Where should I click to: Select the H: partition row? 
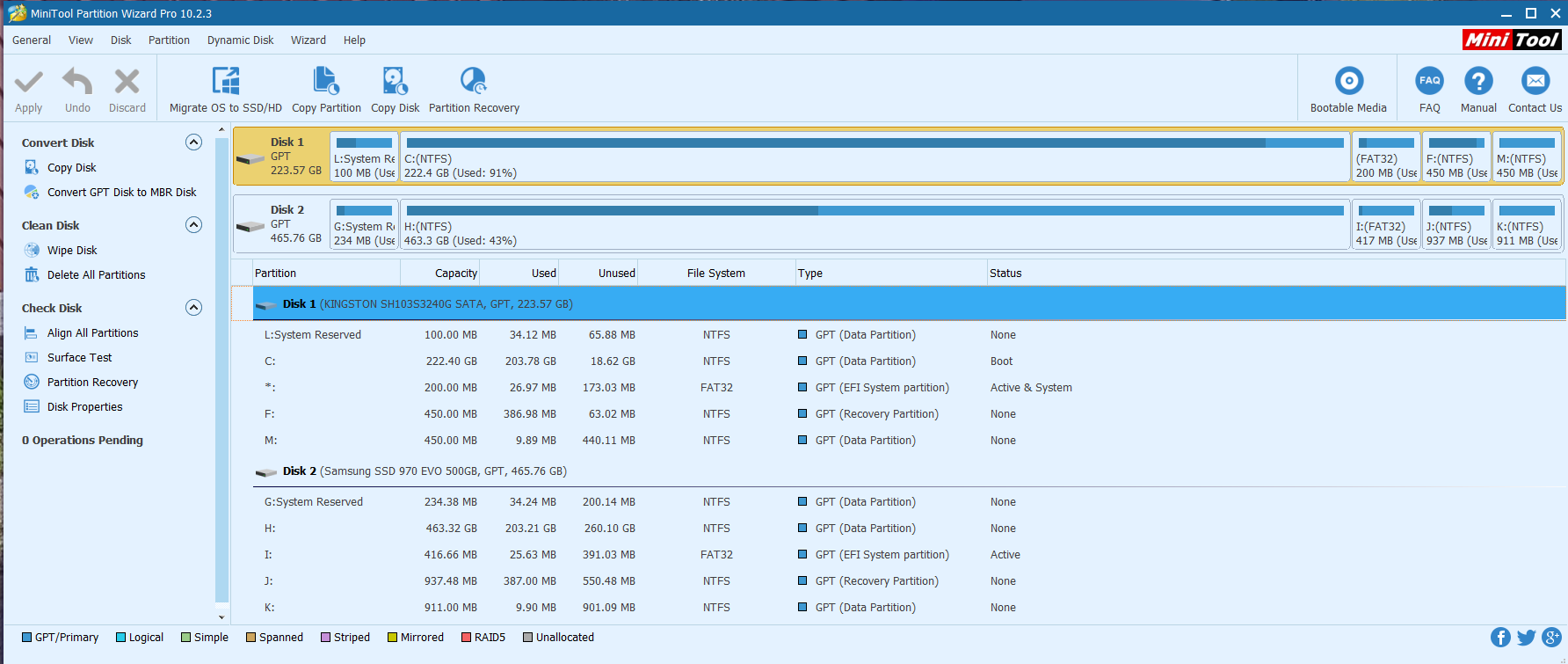(909, 529)
